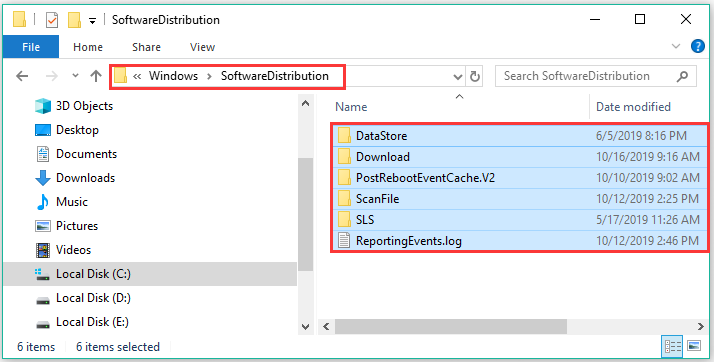The width and height of the screenshot is (714, 362).
Task: Open Customize Quick Access Toolbar dropdown arrow
Action: [92, 20]
